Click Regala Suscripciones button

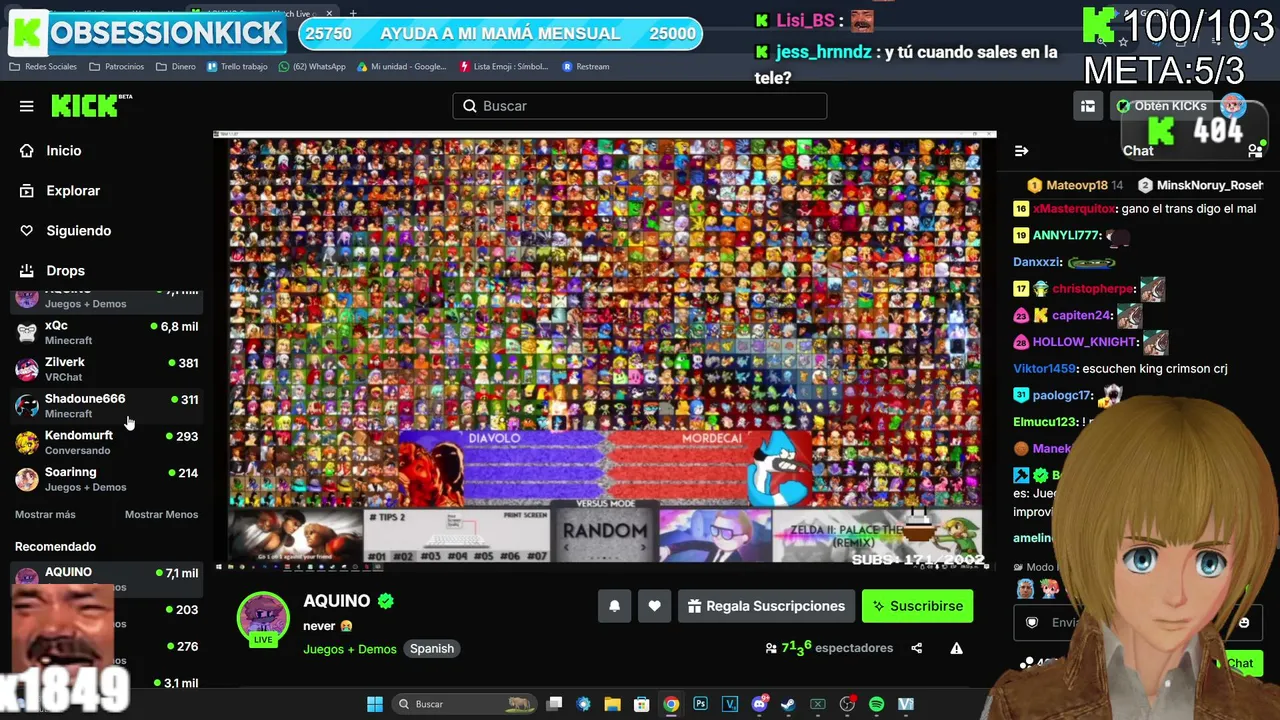tap(766, 606)
